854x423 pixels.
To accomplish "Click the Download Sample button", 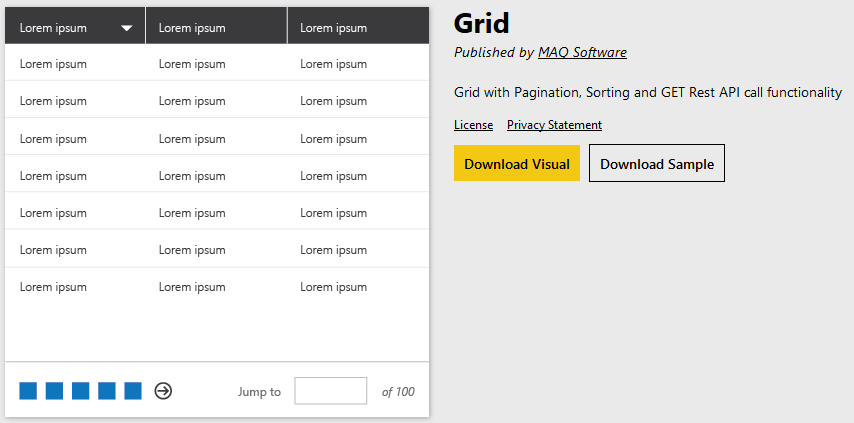I will click(657, 163).
